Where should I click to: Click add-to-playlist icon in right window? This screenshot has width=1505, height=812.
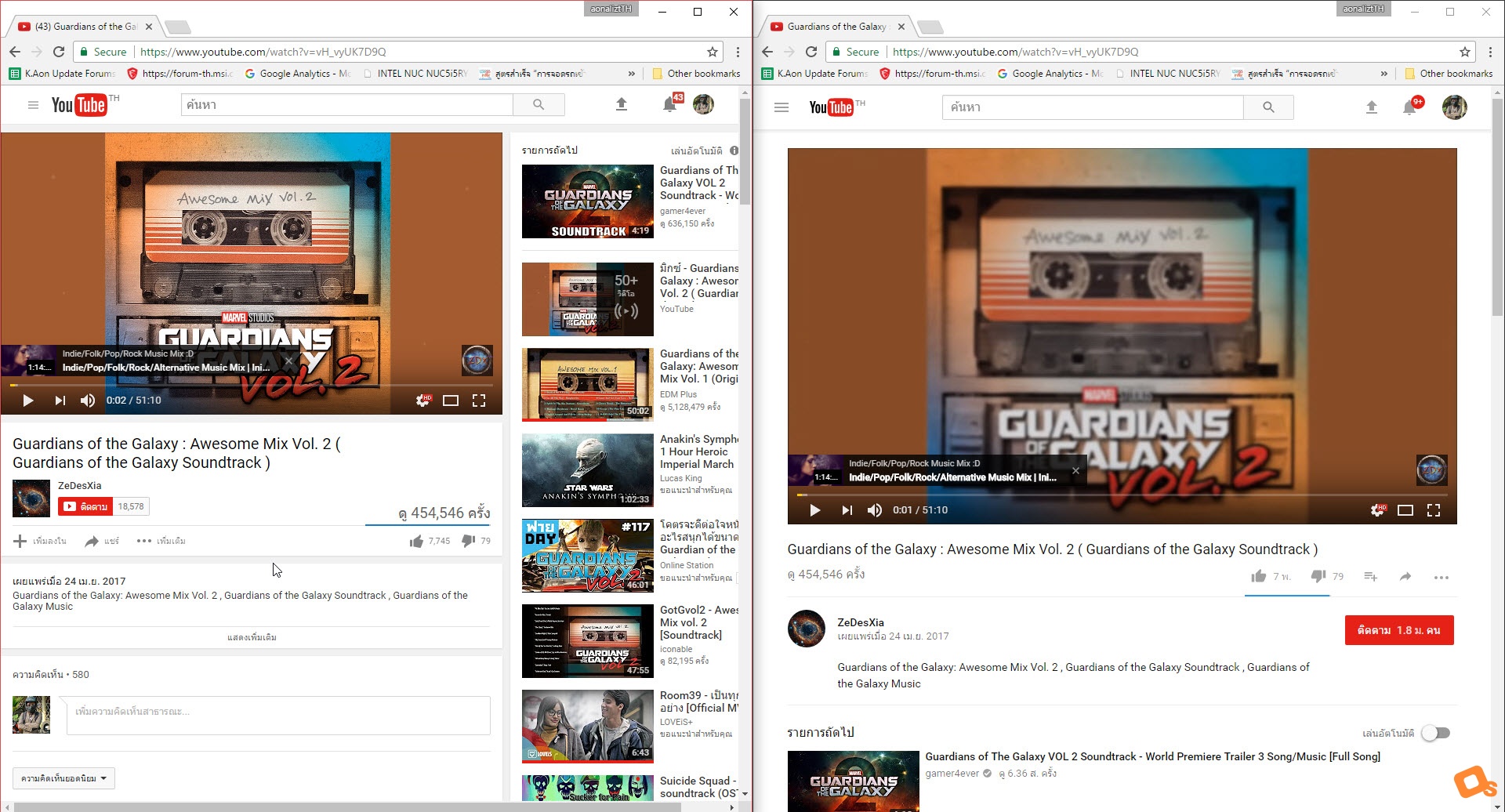[x=1371, y=576]
